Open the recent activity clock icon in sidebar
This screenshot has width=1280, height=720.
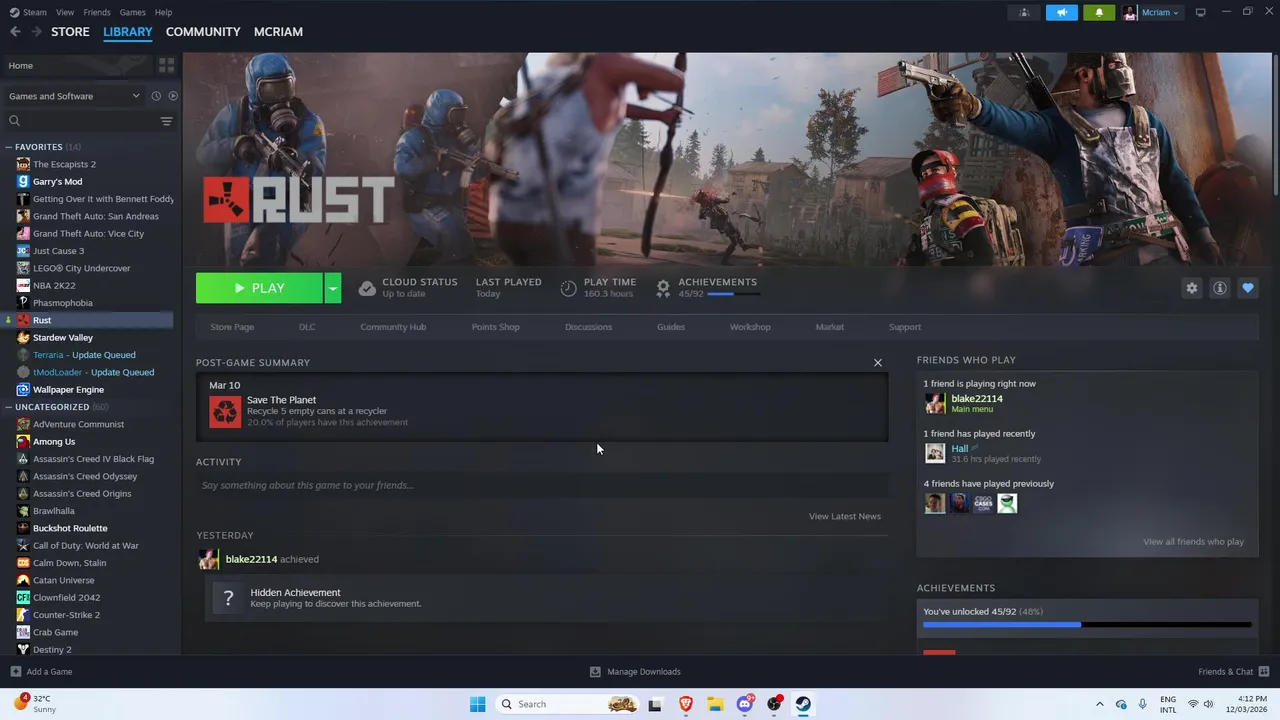pyautogui.click(x=156, y=96)
